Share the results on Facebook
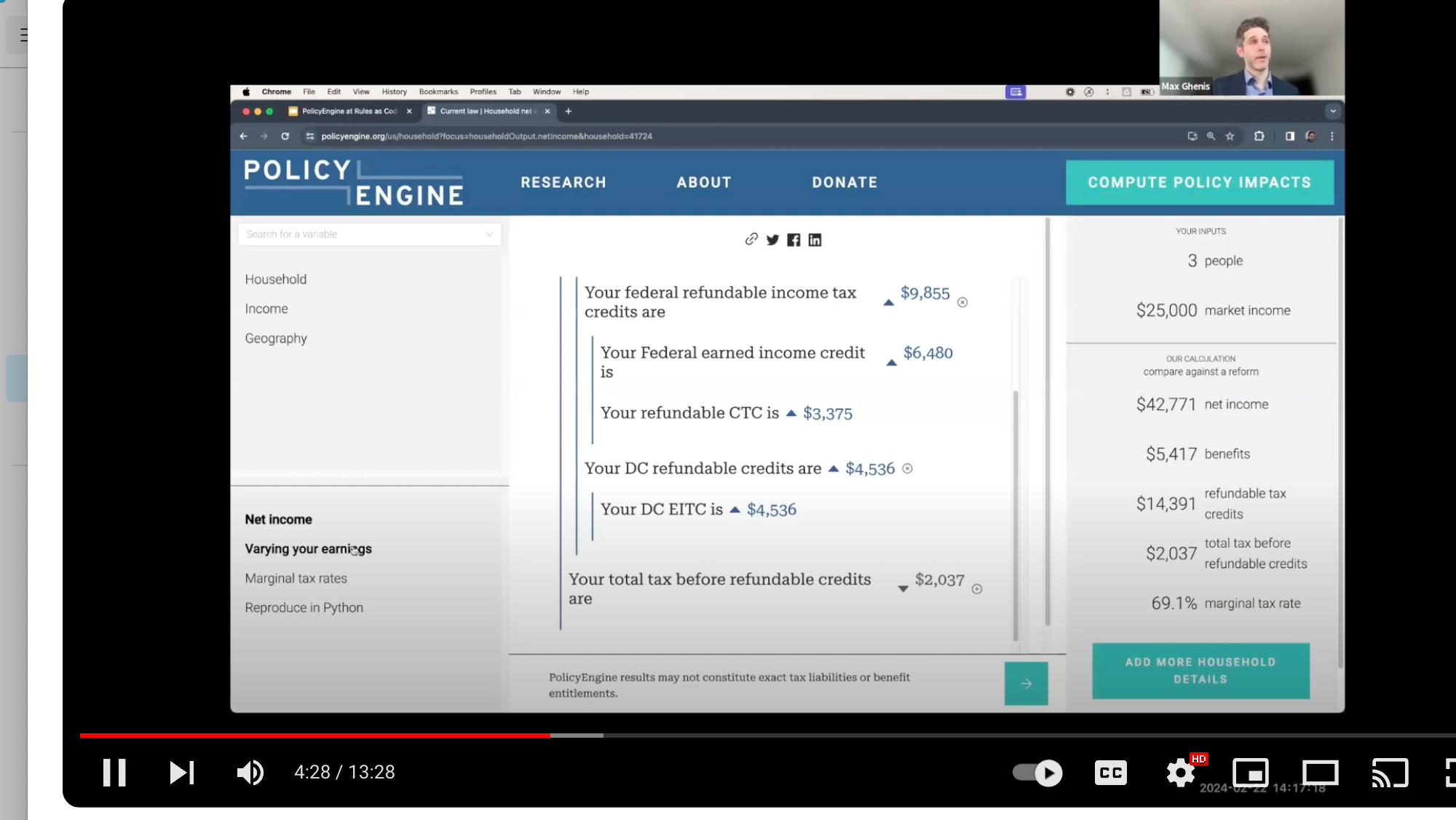 (x=794, y=240)
